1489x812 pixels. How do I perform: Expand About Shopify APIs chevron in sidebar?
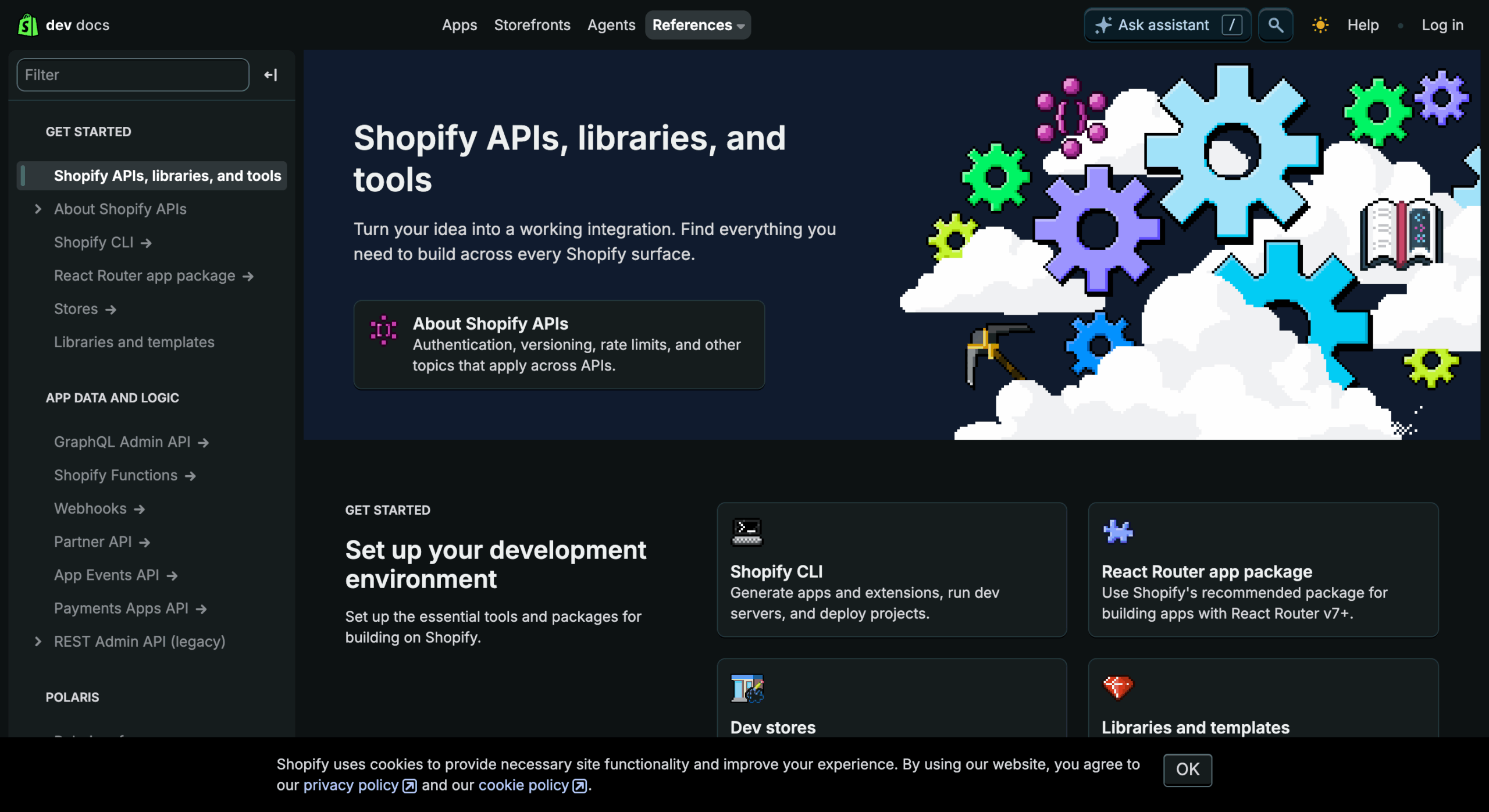pyautogui.click(x=38, y=209)
